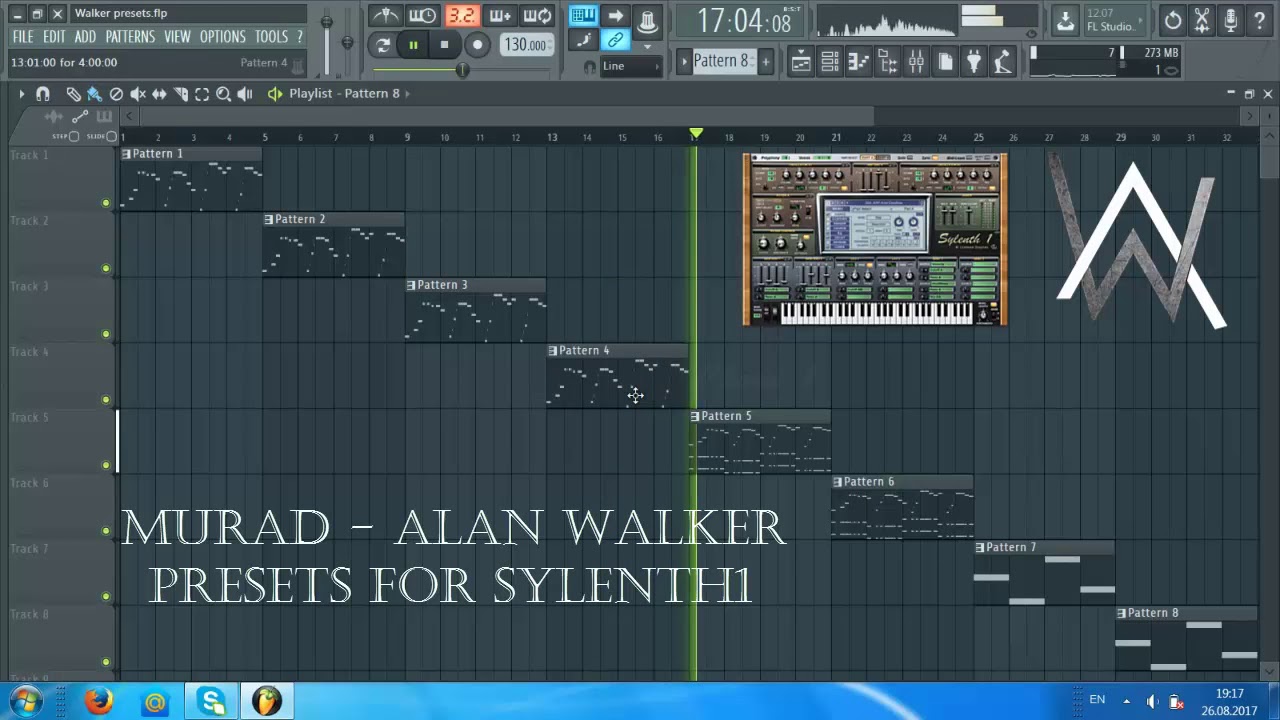The height and width of the screenshot is (720, 1280).
Task: Toggle the overdub blend recording button
Action: (499, 16)
